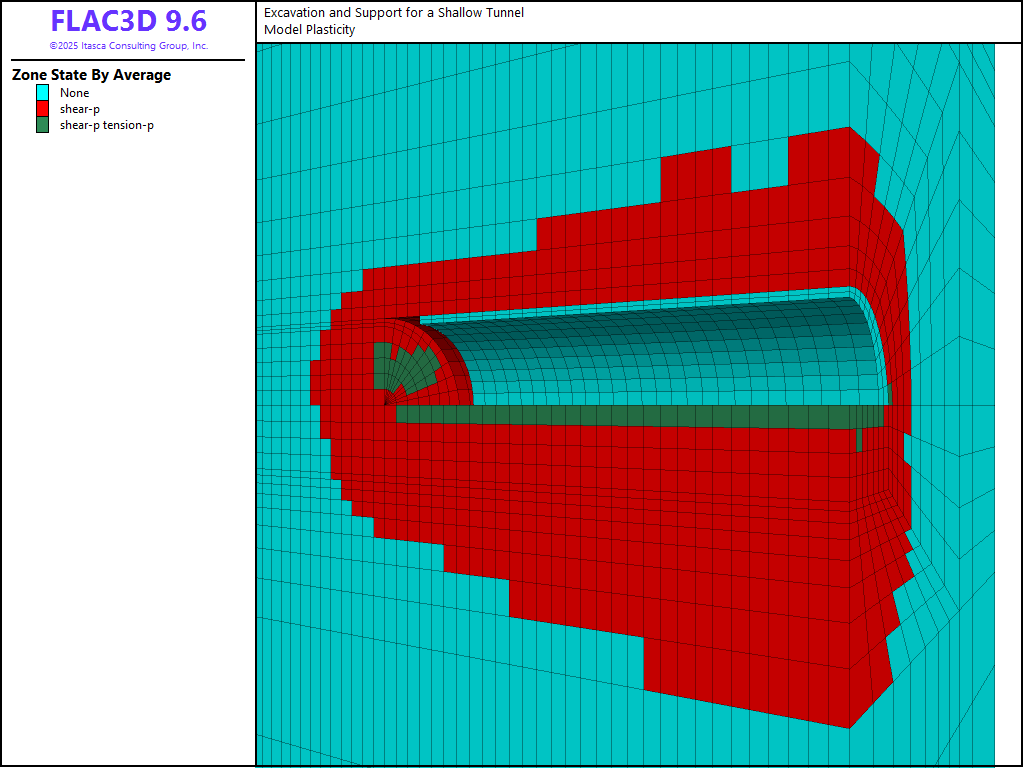Viewport: 1024px width, 768px height.
Task: Pick the green tension strip along tunnel floor
Action: [x=620, y=415]
